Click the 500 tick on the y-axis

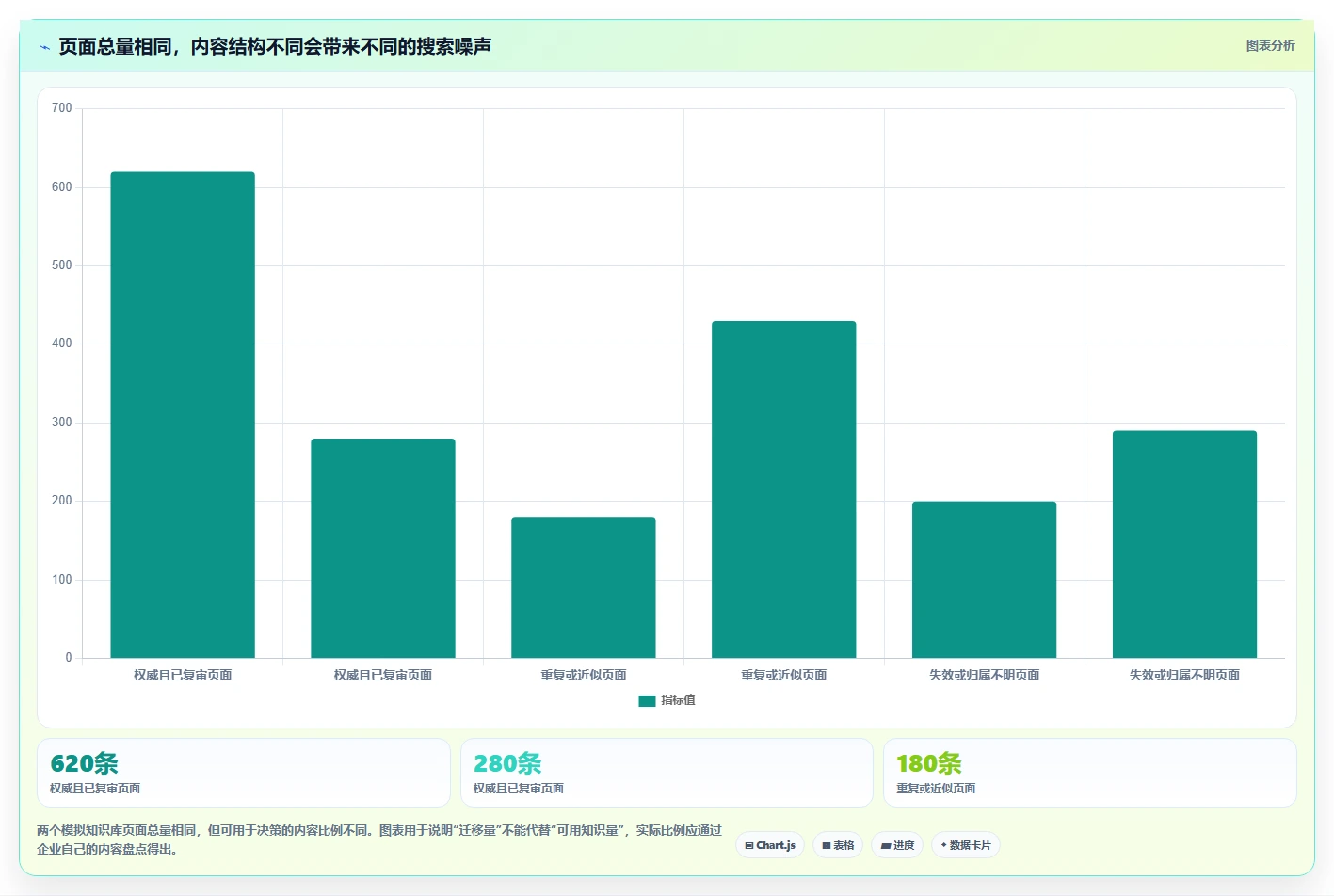[x=62, y=265]
